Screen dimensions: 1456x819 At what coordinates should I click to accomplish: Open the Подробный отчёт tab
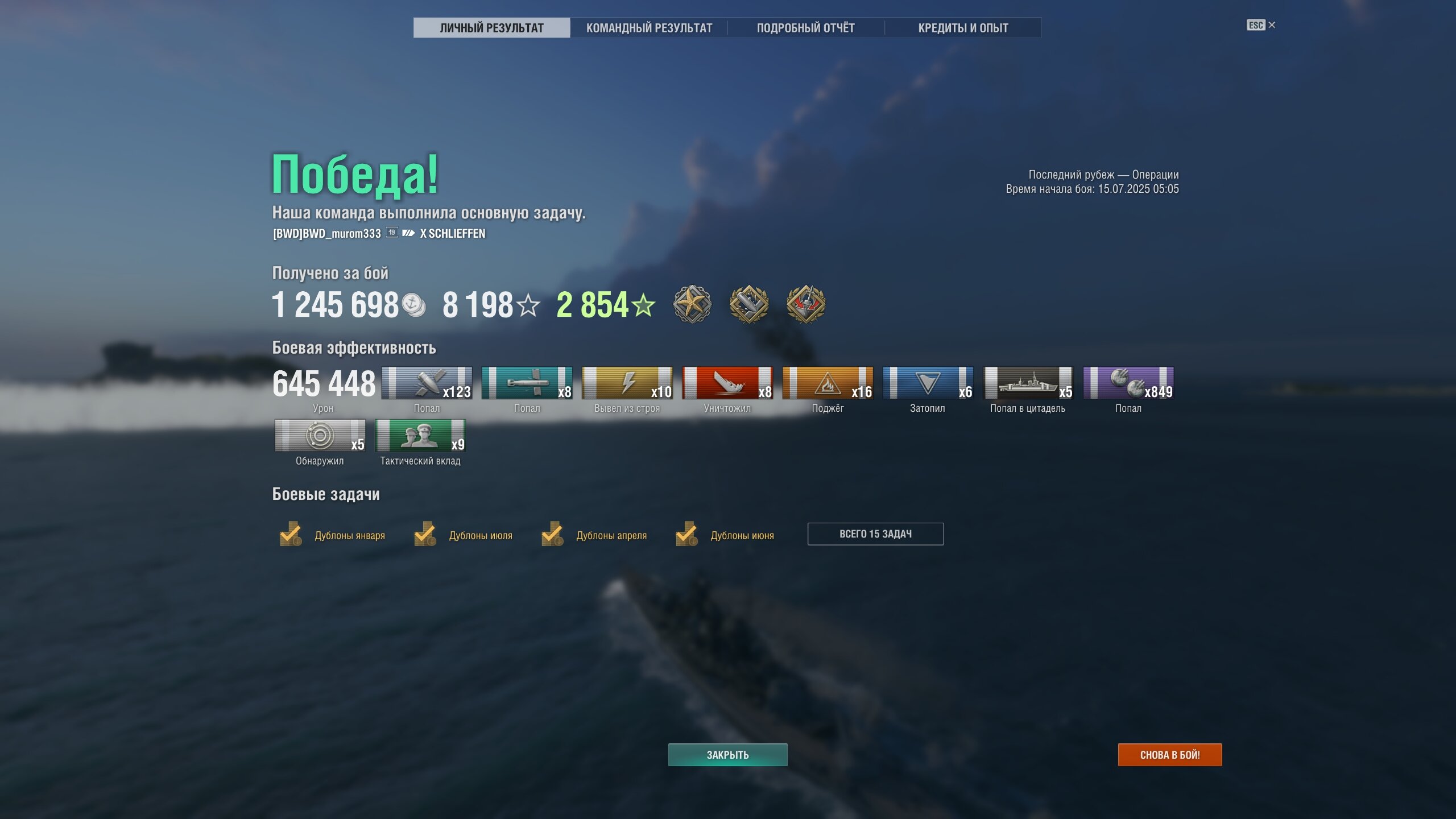pos(806,28)
